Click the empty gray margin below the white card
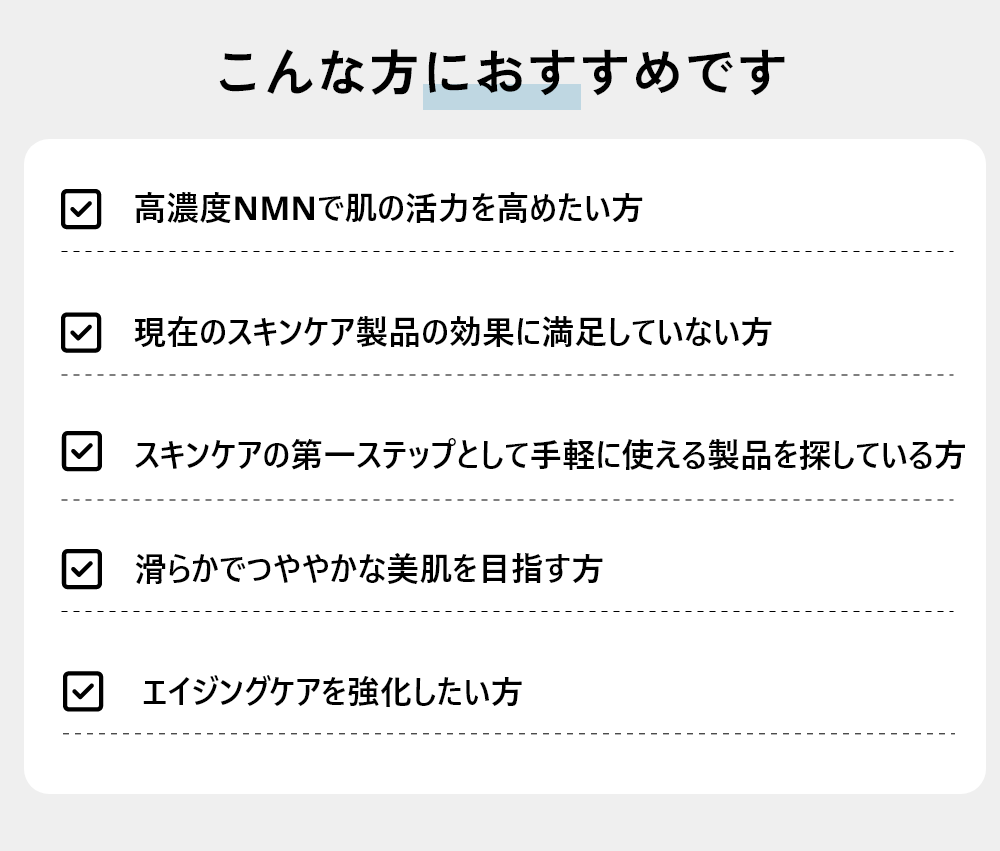The width and height of the screenshot is (1000, 851). click(500, 824)
